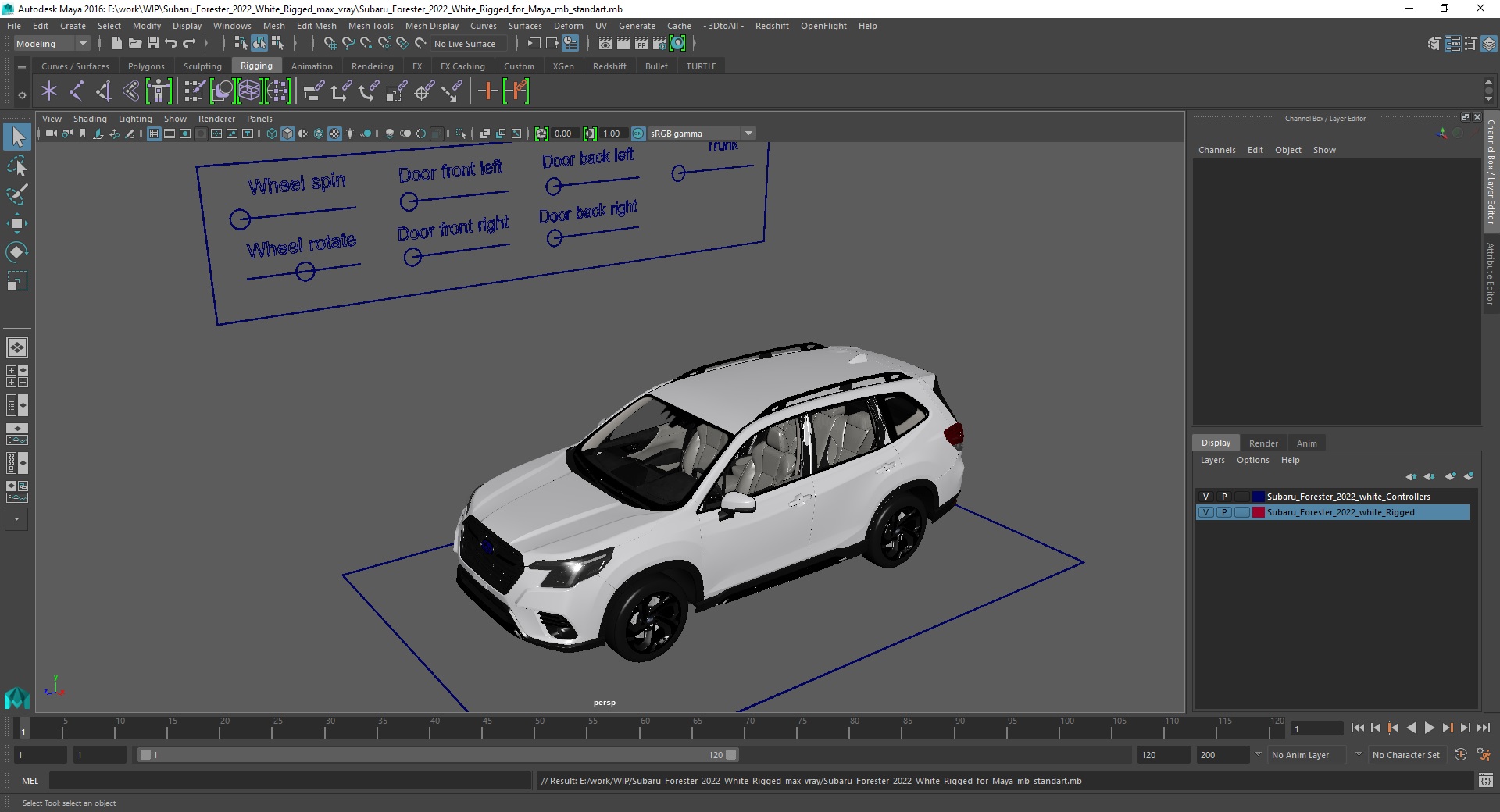The width and height of the screenshot is (1500, 812).
Task: Choose the Move tool in the toolbox
Action: click(x=16, y=223)
